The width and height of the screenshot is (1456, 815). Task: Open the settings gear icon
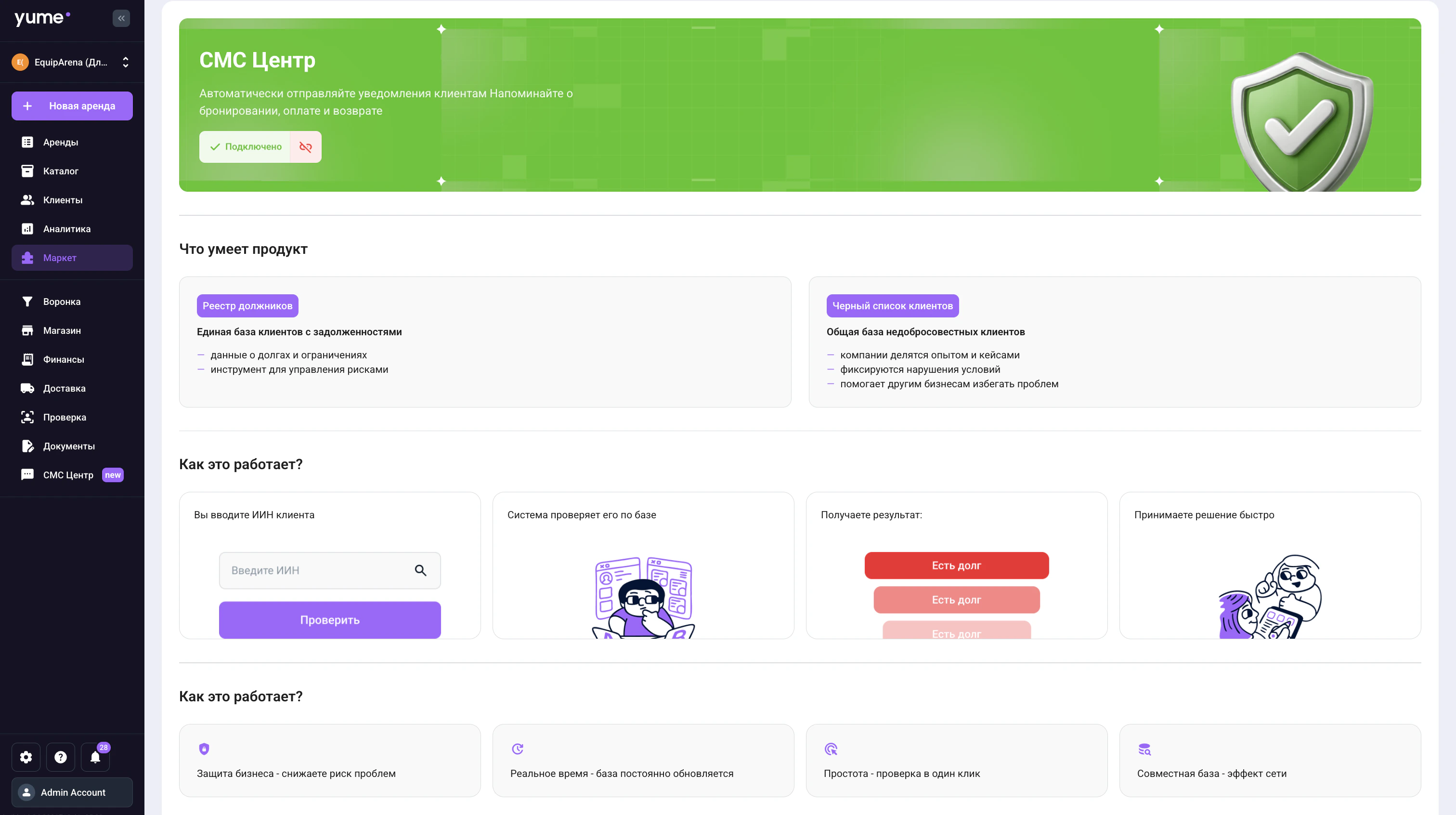[26, 757]
